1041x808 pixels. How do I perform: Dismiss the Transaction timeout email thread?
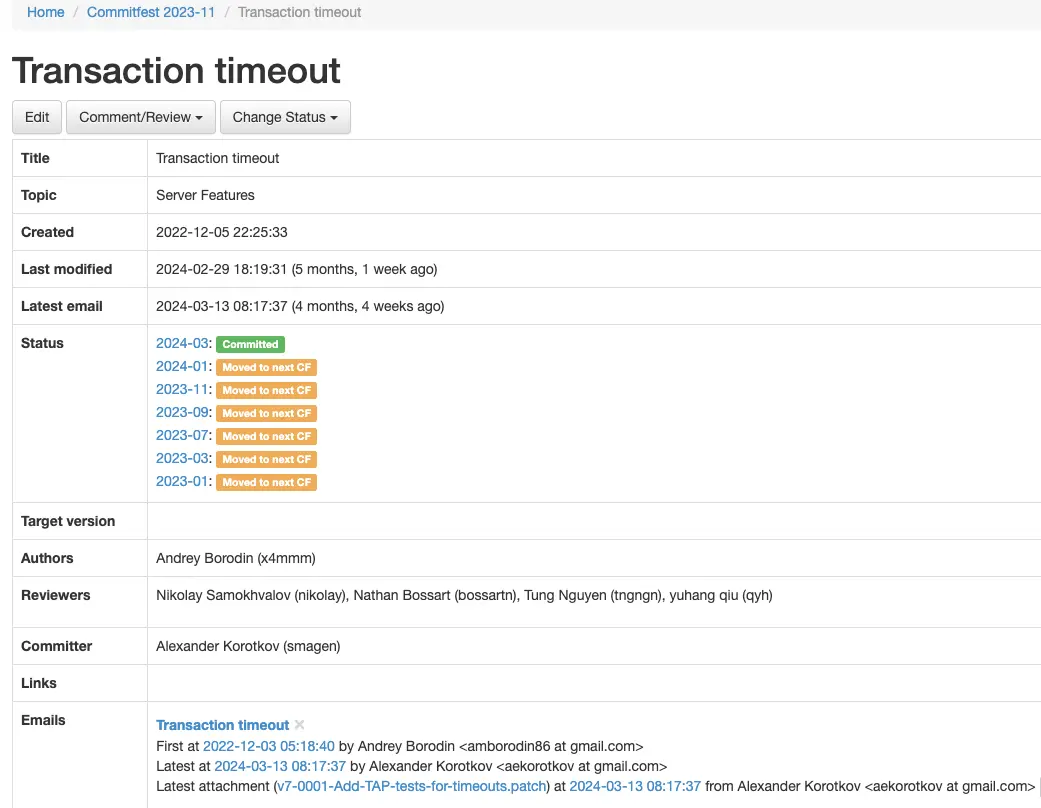click(297, 726)
